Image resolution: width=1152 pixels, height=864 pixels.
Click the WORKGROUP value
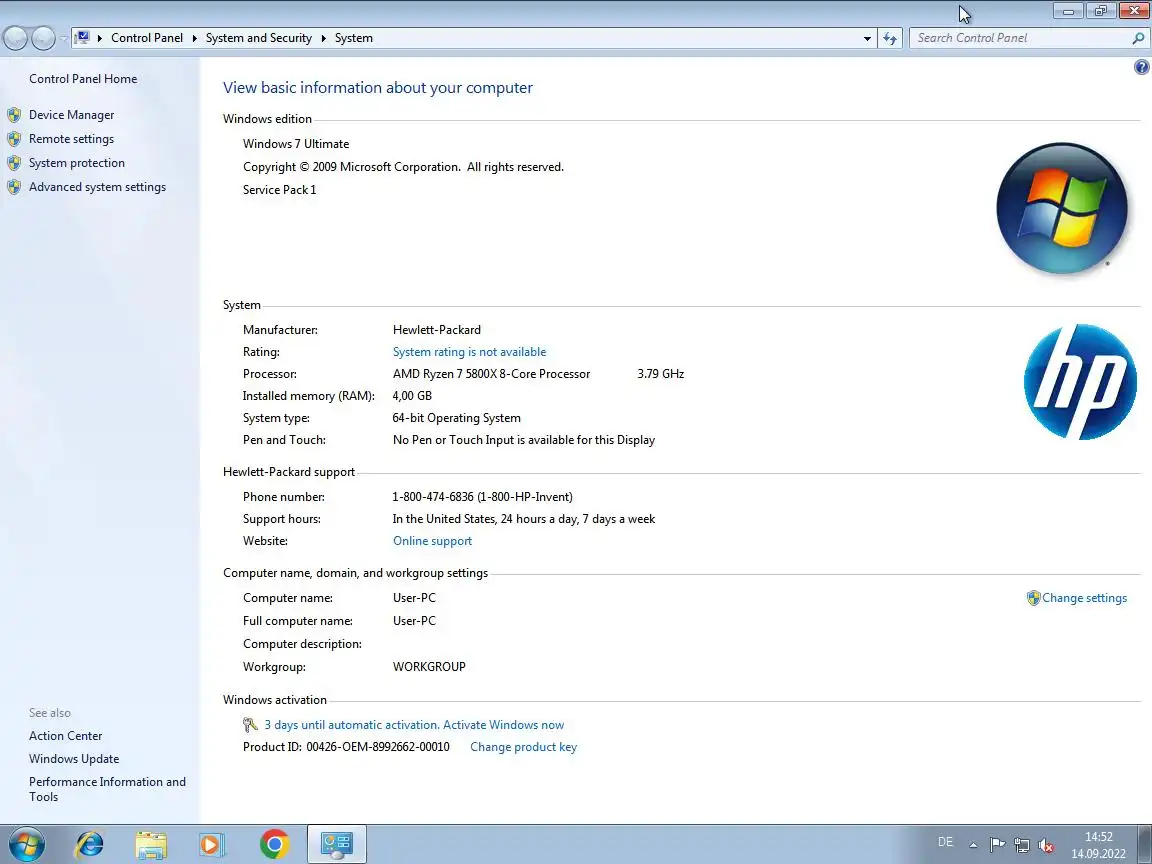pos(429,667)
